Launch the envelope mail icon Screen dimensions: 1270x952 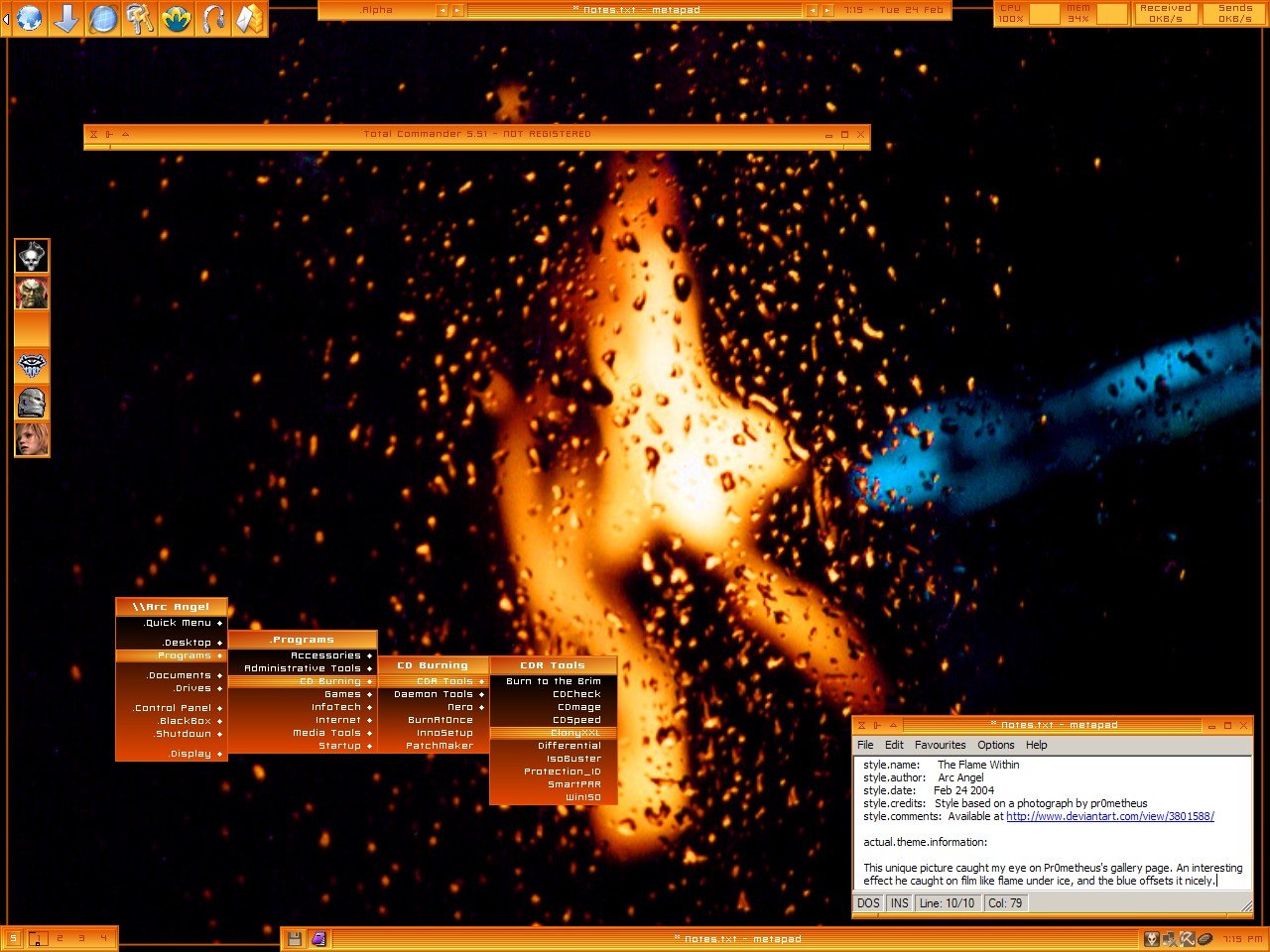click(249, 19)
